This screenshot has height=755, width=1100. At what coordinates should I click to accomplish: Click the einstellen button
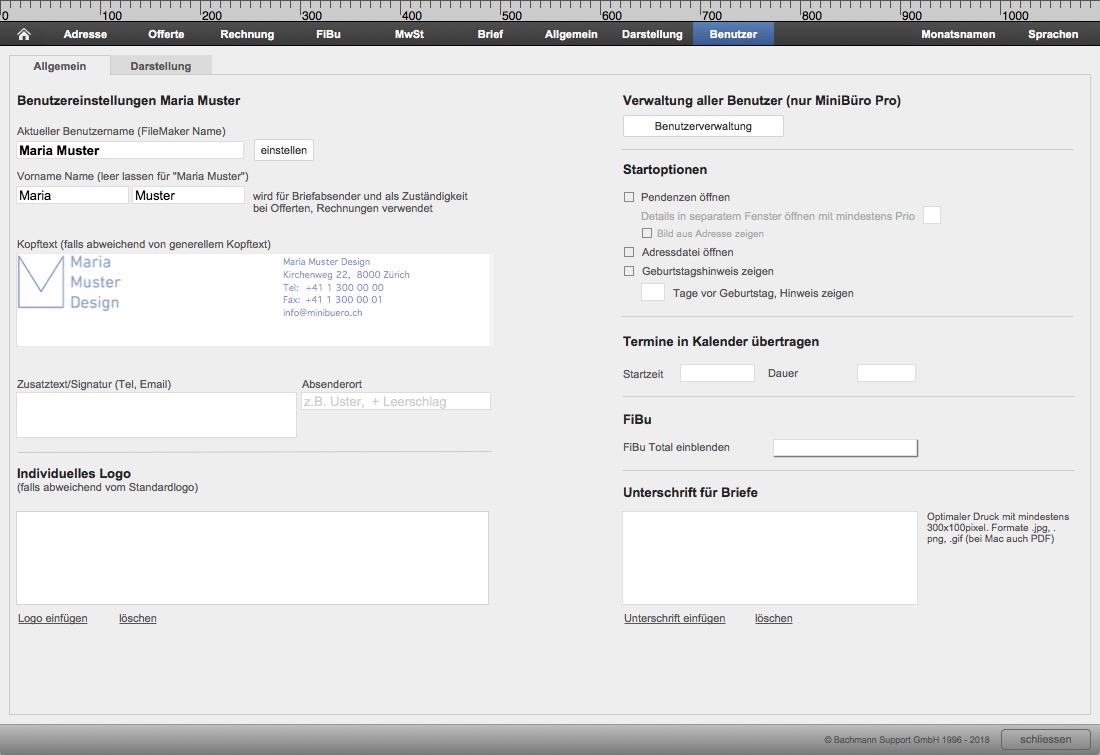(283, 150)
